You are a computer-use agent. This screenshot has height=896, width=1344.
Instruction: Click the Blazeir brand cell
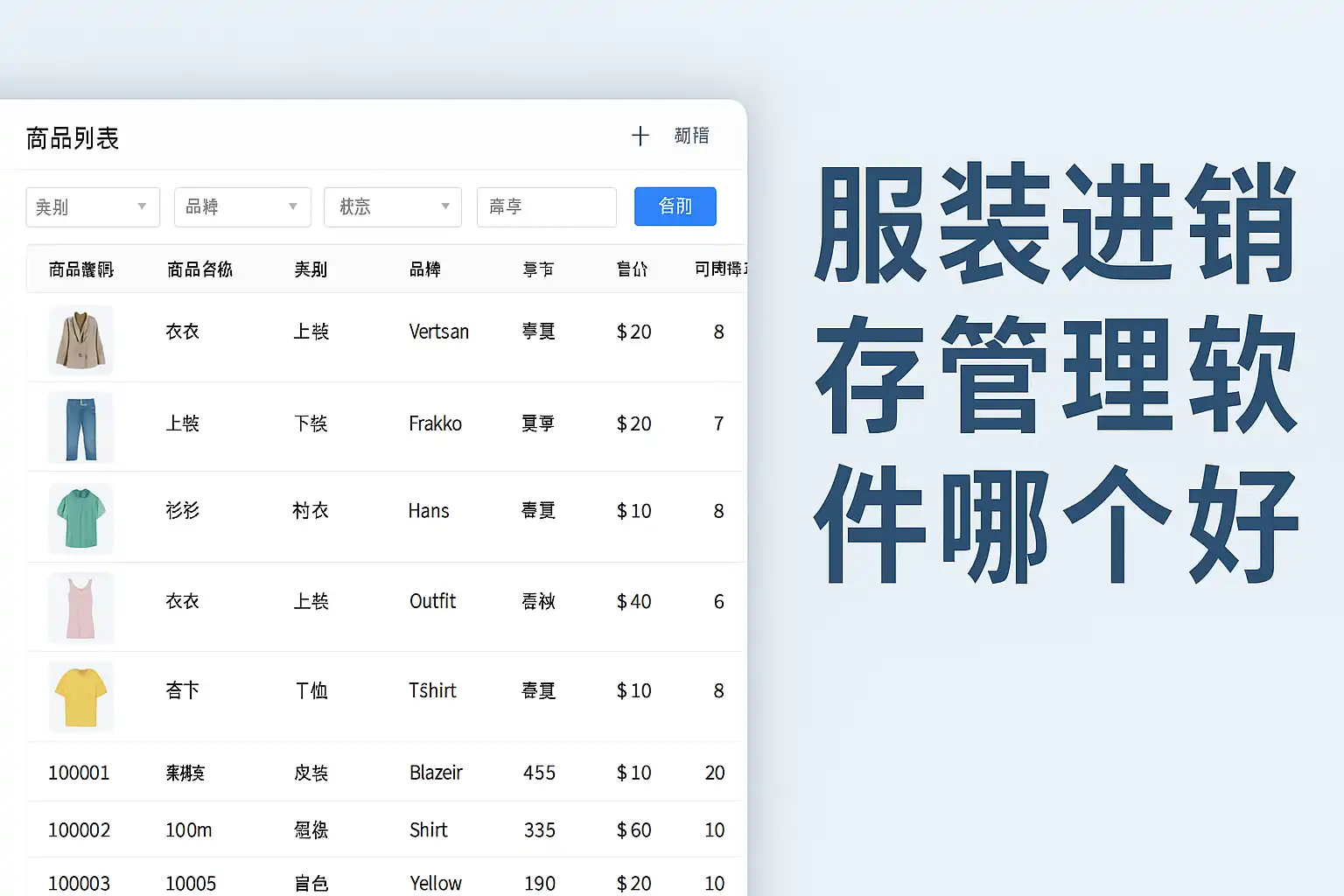[x=436, y=773]
